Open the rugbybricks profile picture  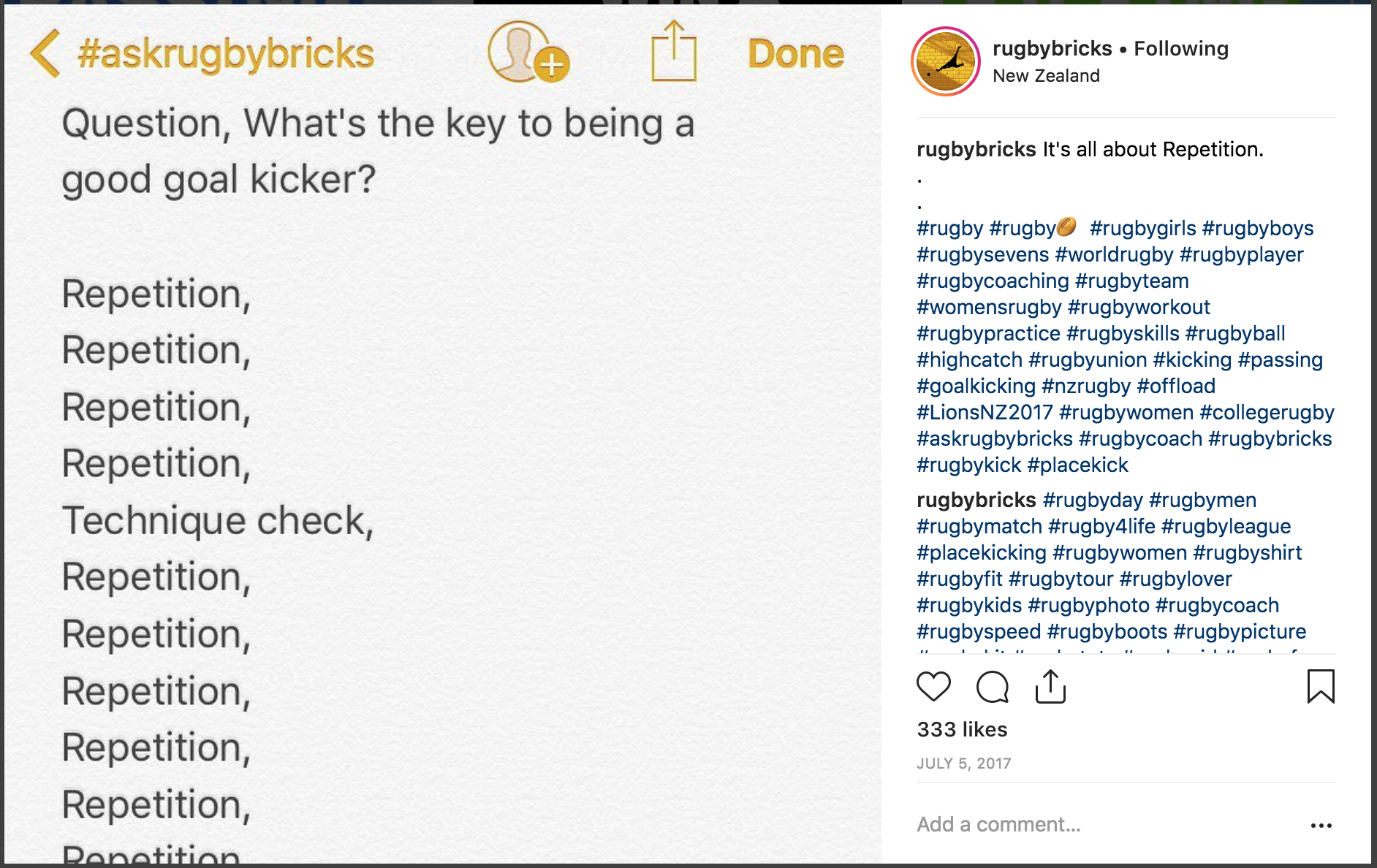coord(946,62)
